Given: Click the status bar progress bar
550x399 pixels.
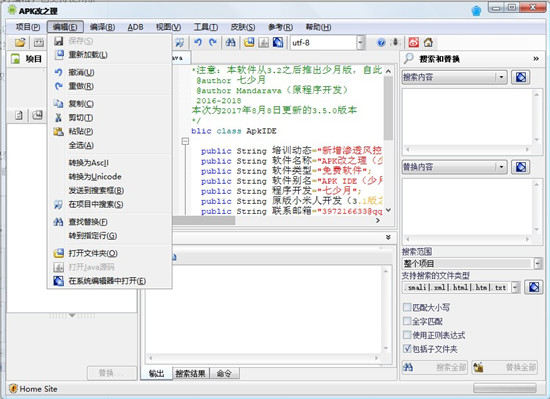Looking at the screenshot, I should [x=505, y=388].
